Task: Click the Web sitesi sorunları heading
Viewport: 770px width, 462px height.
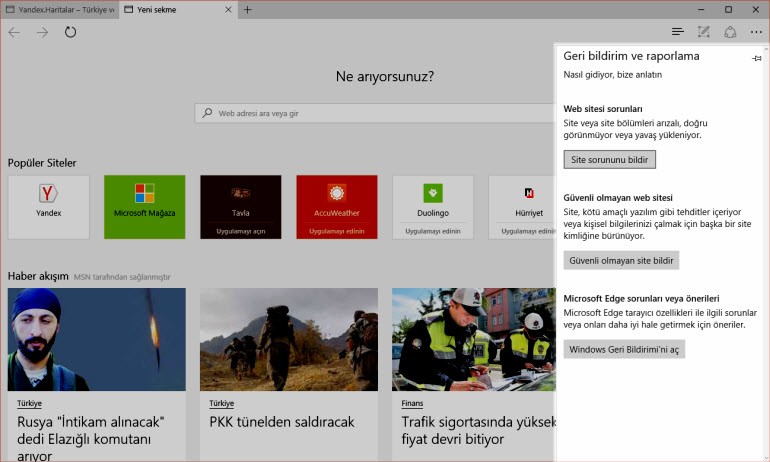Action: pyautogui.click(x=603, y=109)
